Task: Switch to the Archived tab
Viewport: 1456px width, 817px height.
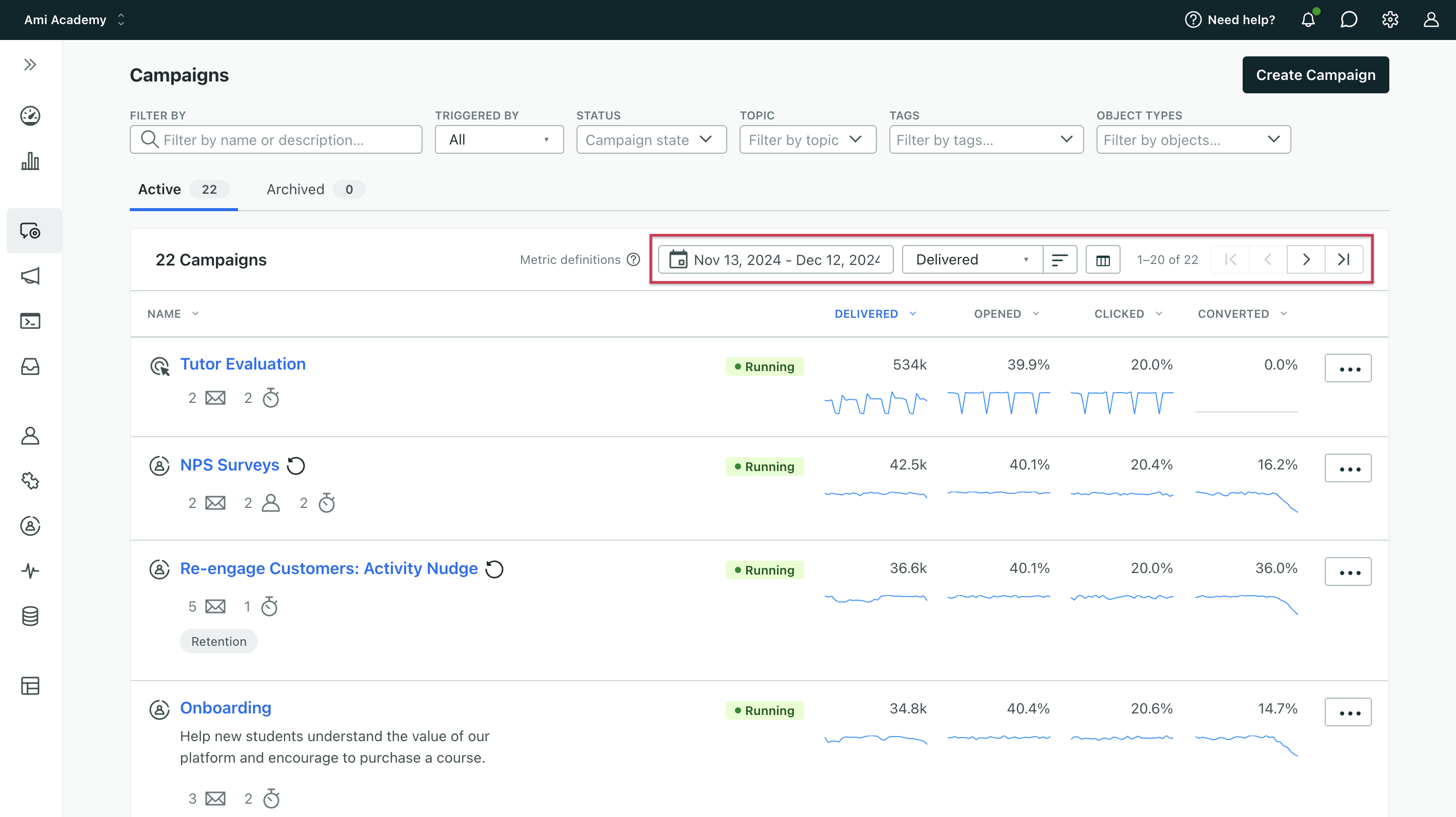Action: pos(315,189)
